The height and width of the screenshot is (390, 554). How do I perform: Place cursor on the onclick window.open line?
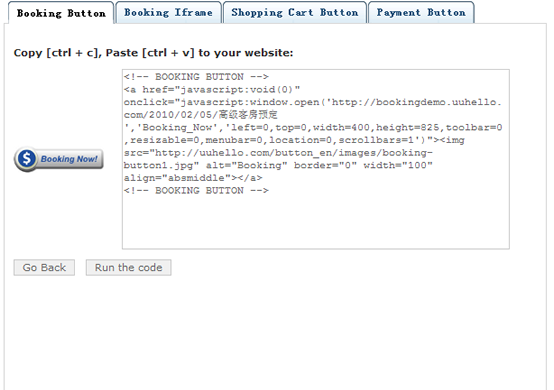pyautogui.click(x=312, y=102)
